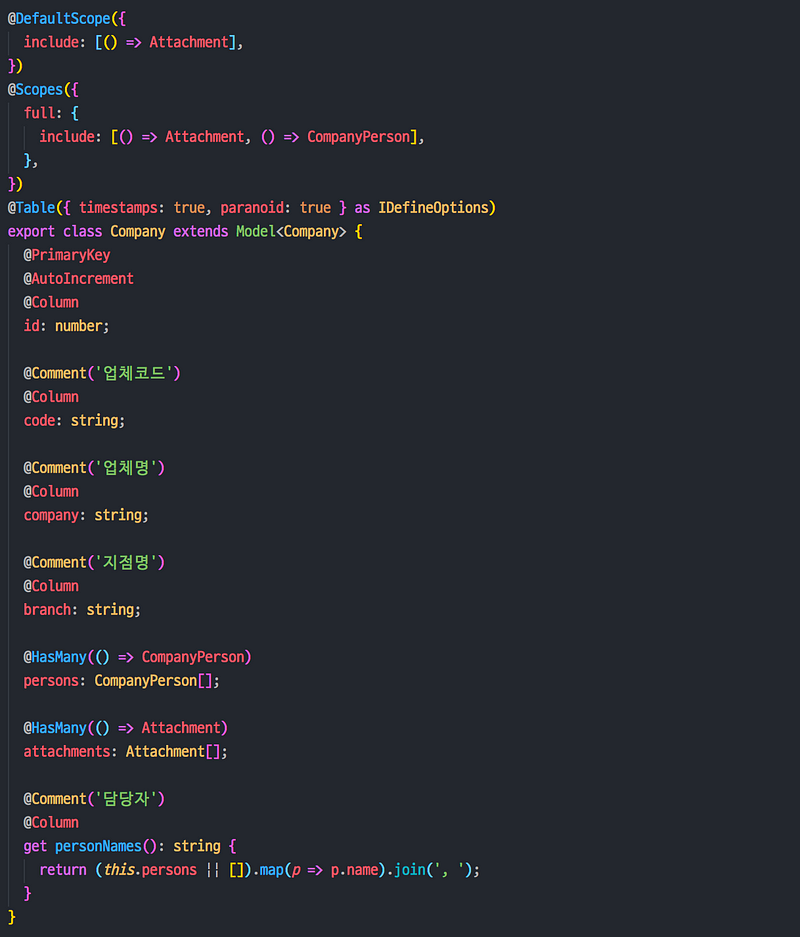Click the @Column decorator above 'id: number'

[51, 302]
